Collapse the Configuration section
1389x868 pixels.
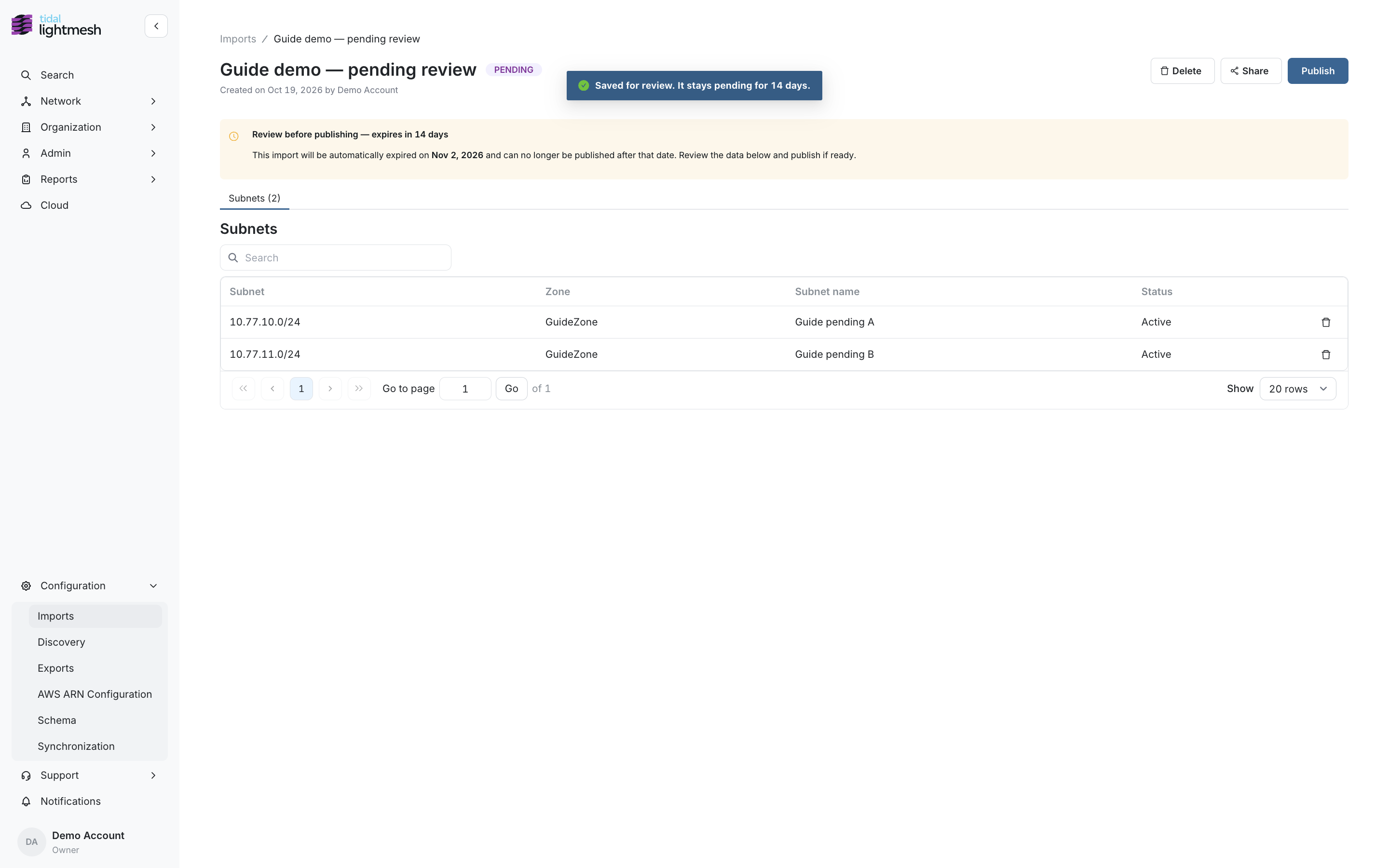click(x=89, y=585)
